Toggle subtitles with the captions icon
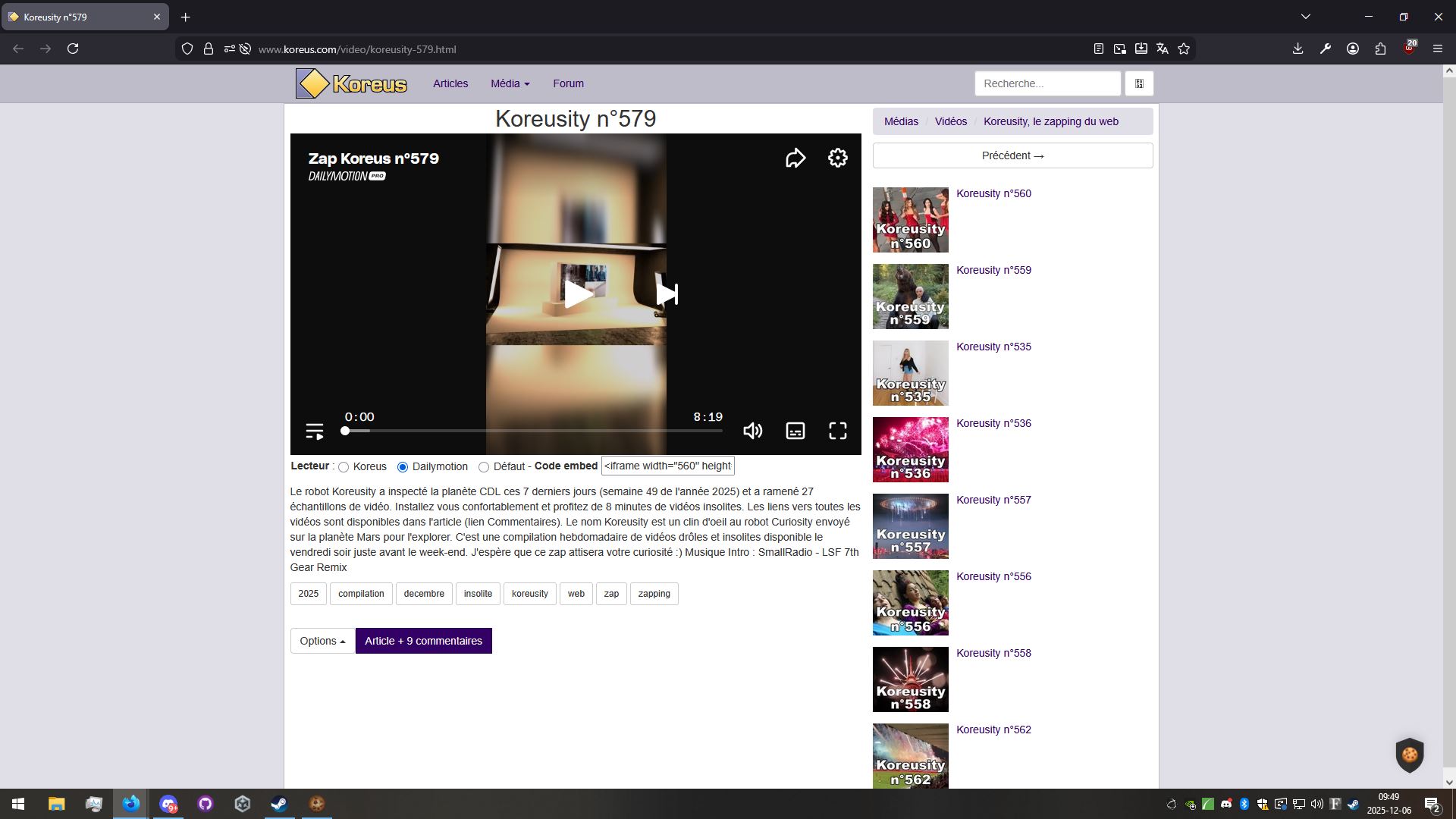This screenshot has width=1456, height=819. coord(795,431)
